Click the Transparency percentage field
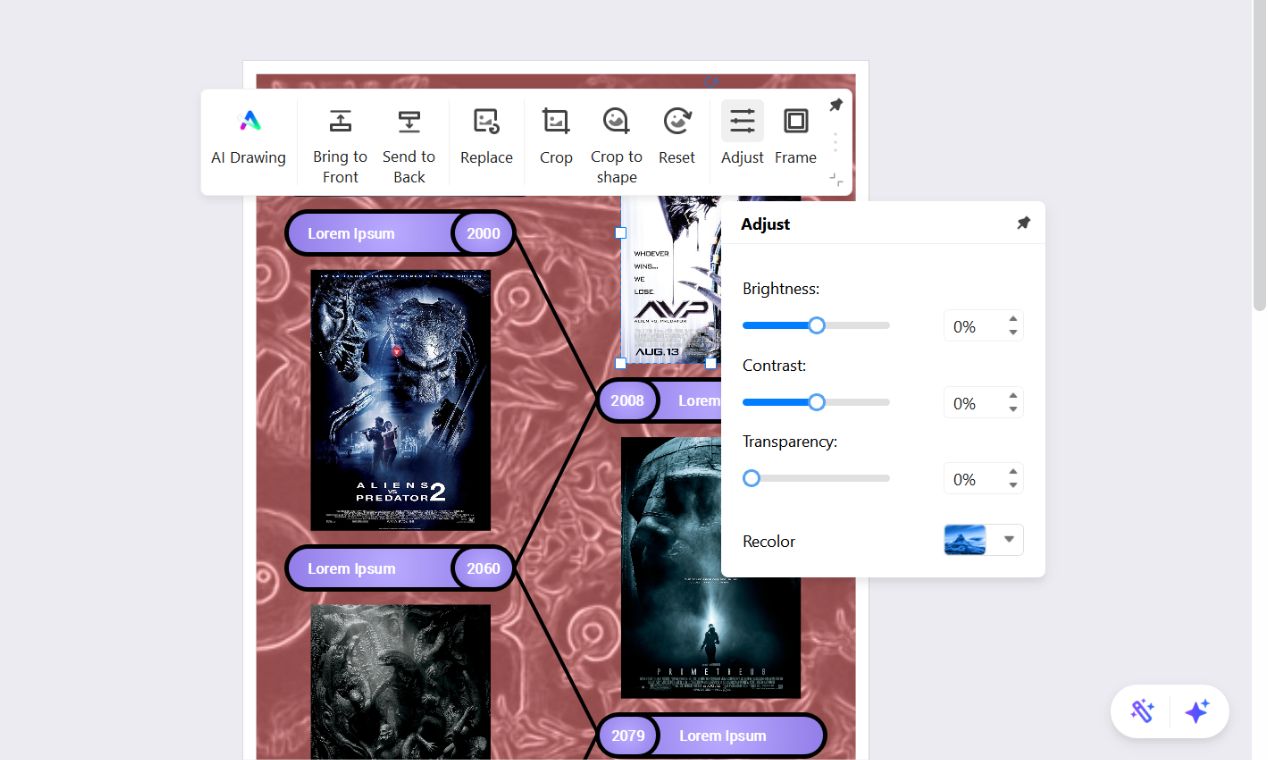Image resolution: width=1268 pixels, height=760 pixels. point(974,479)
